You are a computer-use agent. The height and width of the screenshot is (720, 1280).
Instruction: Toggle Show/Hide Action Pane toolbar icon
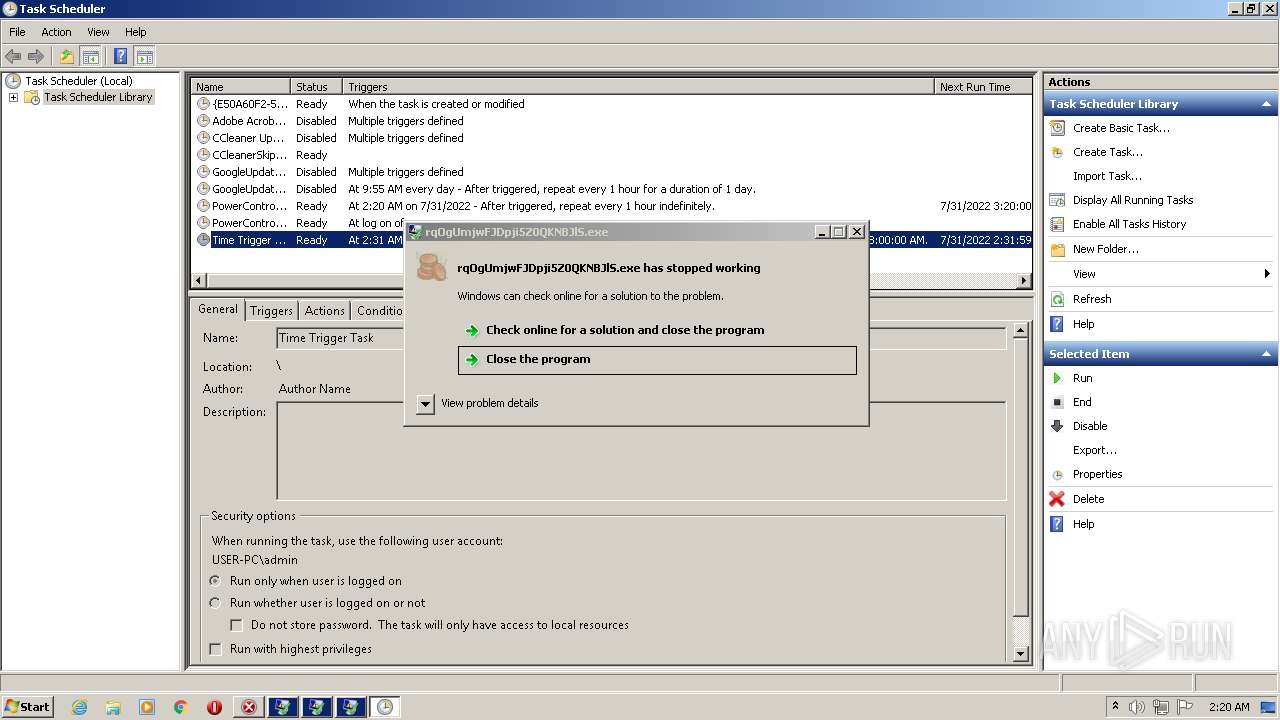click(x=144, y=56)
